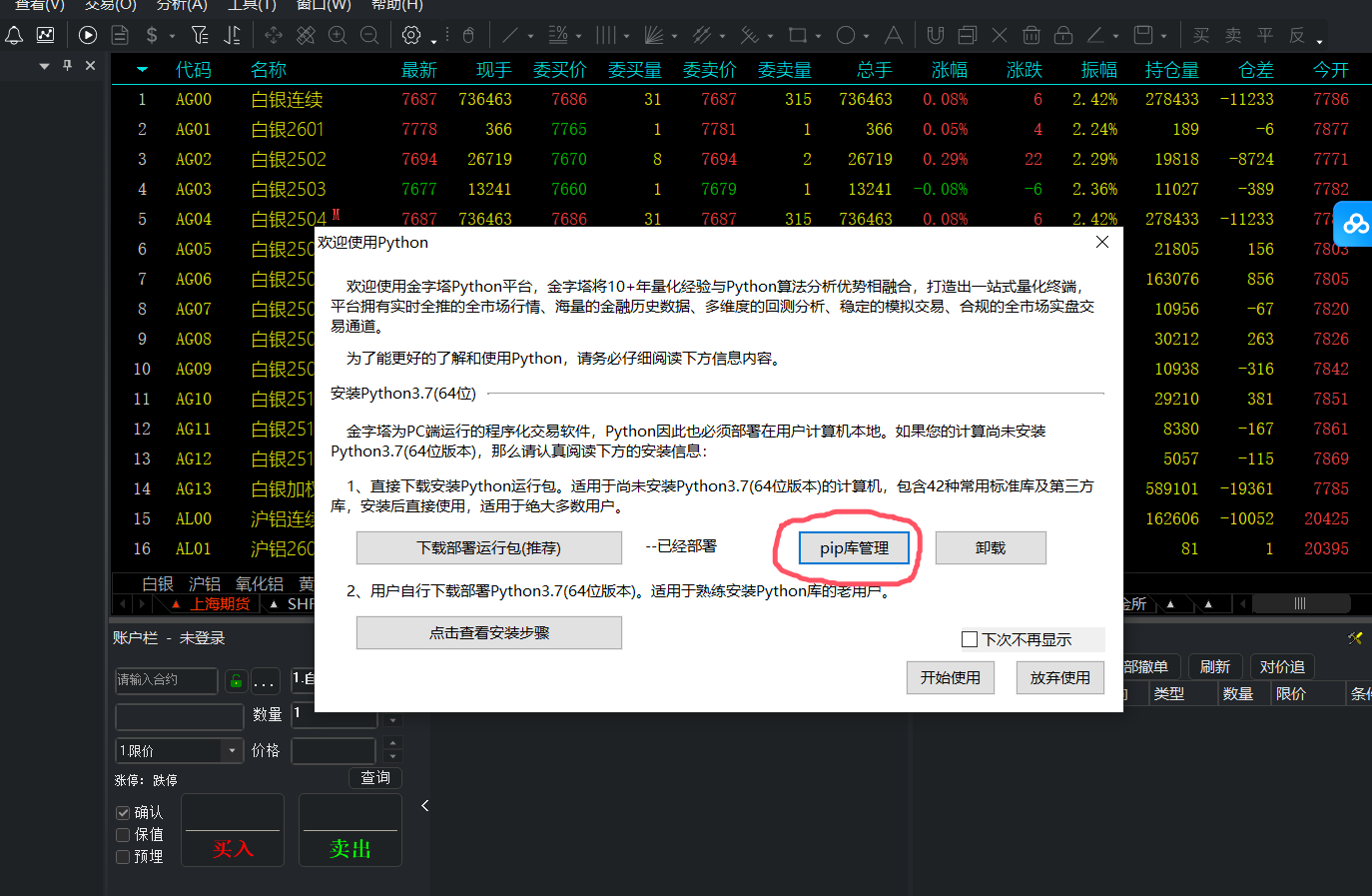This screenshot has height=896, width=1372.
Task: Enable the 保值 checkbox
Action: pyautogui.click(x=123, y=835)
